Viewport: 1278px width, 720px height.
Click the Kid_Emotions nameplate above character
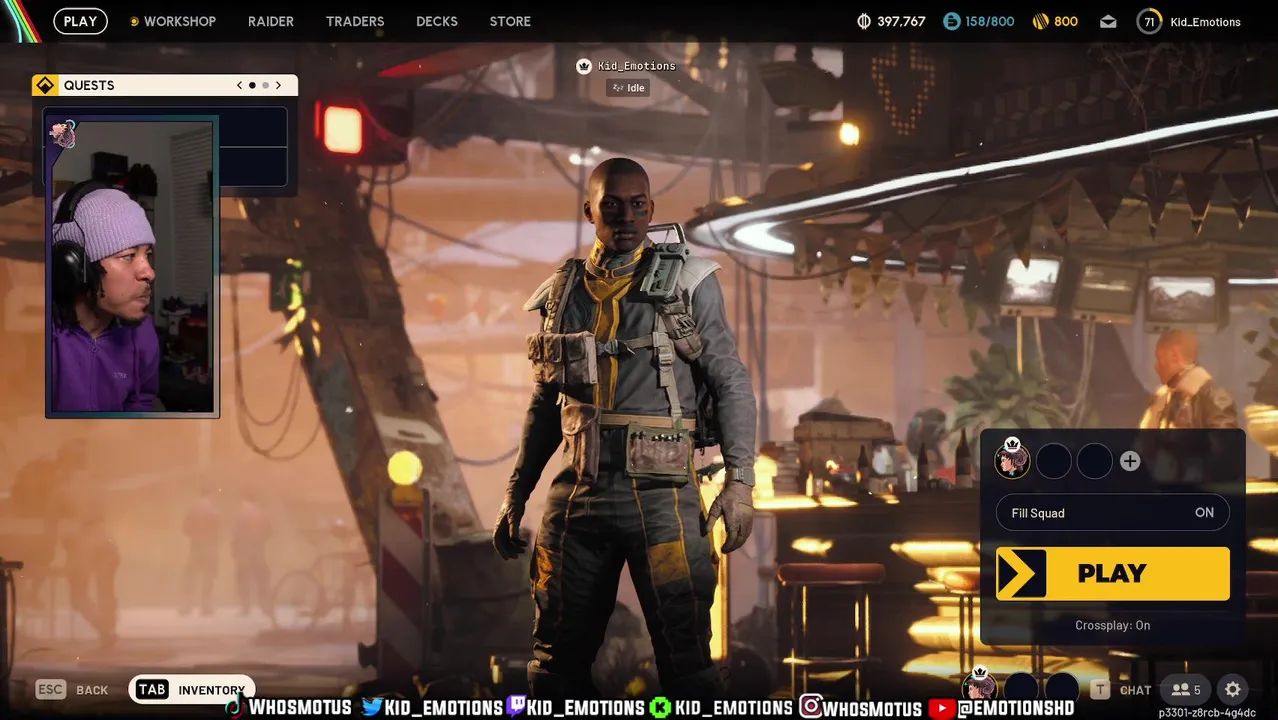point(637,66)
